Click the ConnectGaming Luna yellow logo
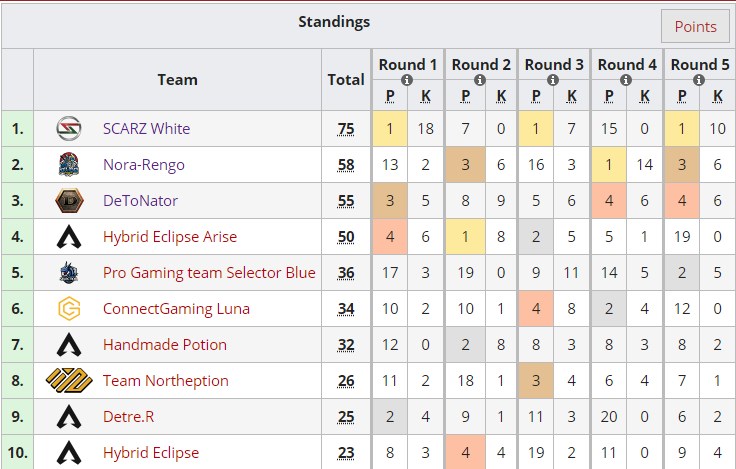Viewport: 736px width, 469px height. (x=69, y=309)
